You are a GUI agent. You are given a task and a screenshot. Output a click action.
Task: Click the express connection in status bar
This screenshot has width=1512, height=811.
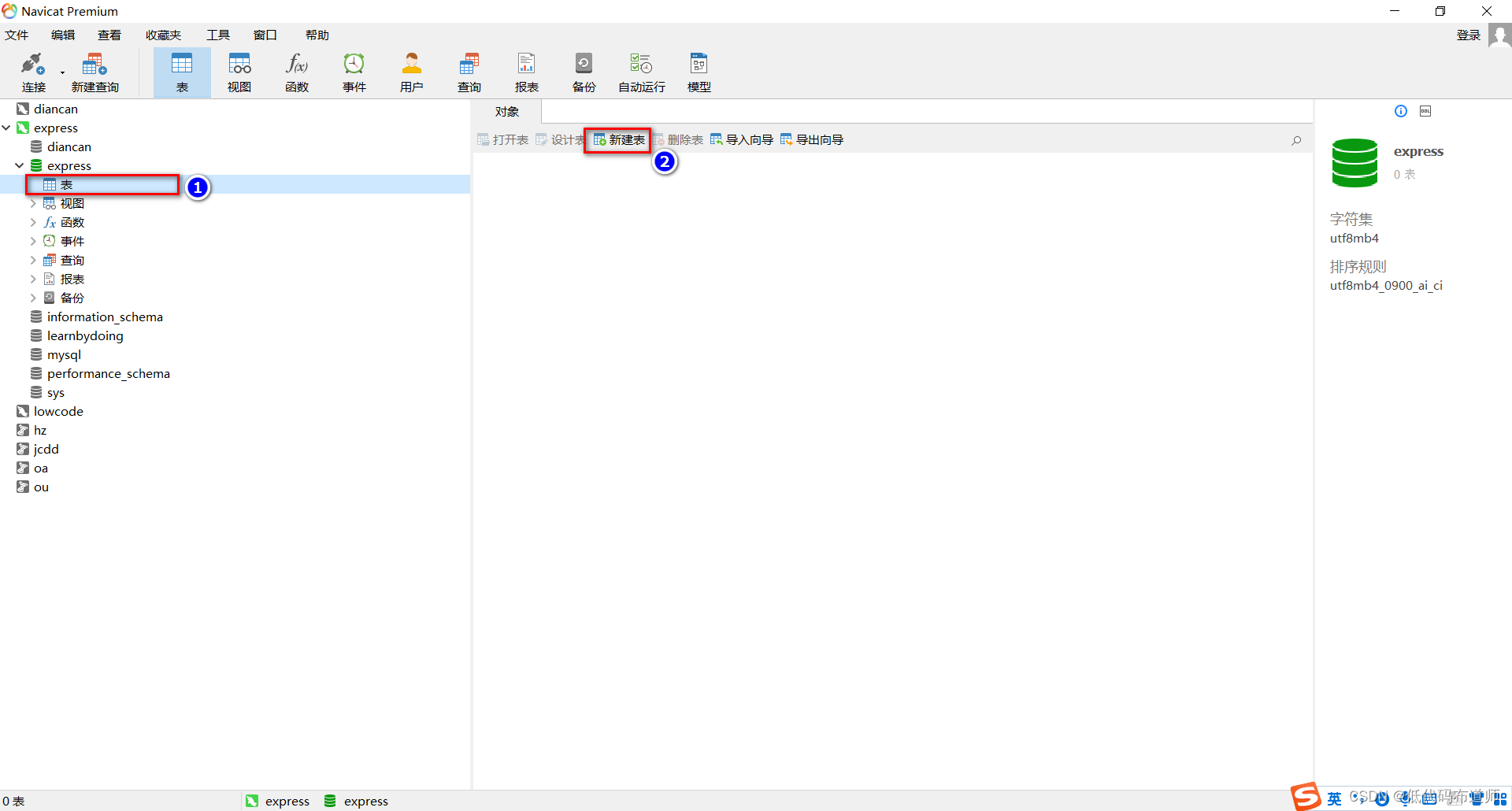coord(277,801)
